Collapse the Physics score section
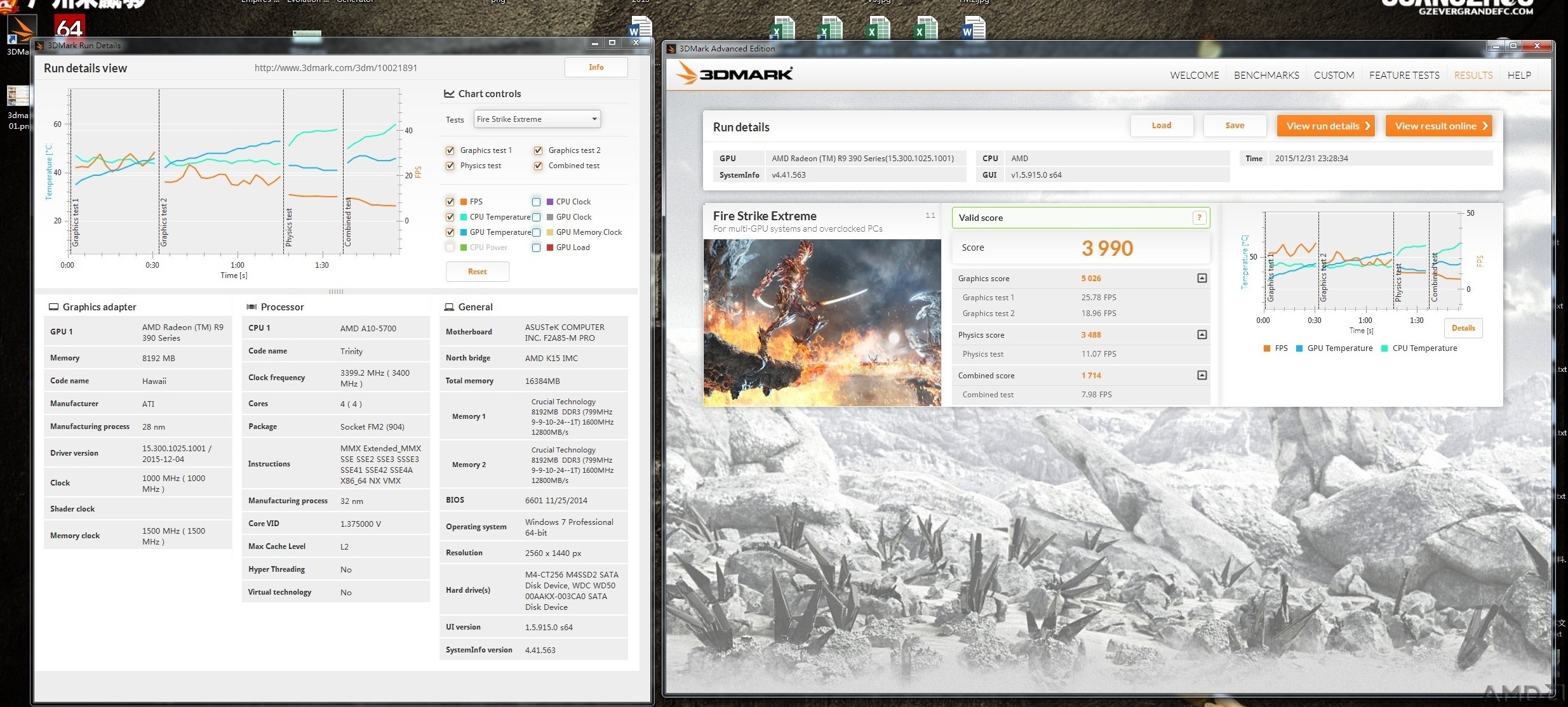This screenshot has height=707, width=1568. 1202,334
